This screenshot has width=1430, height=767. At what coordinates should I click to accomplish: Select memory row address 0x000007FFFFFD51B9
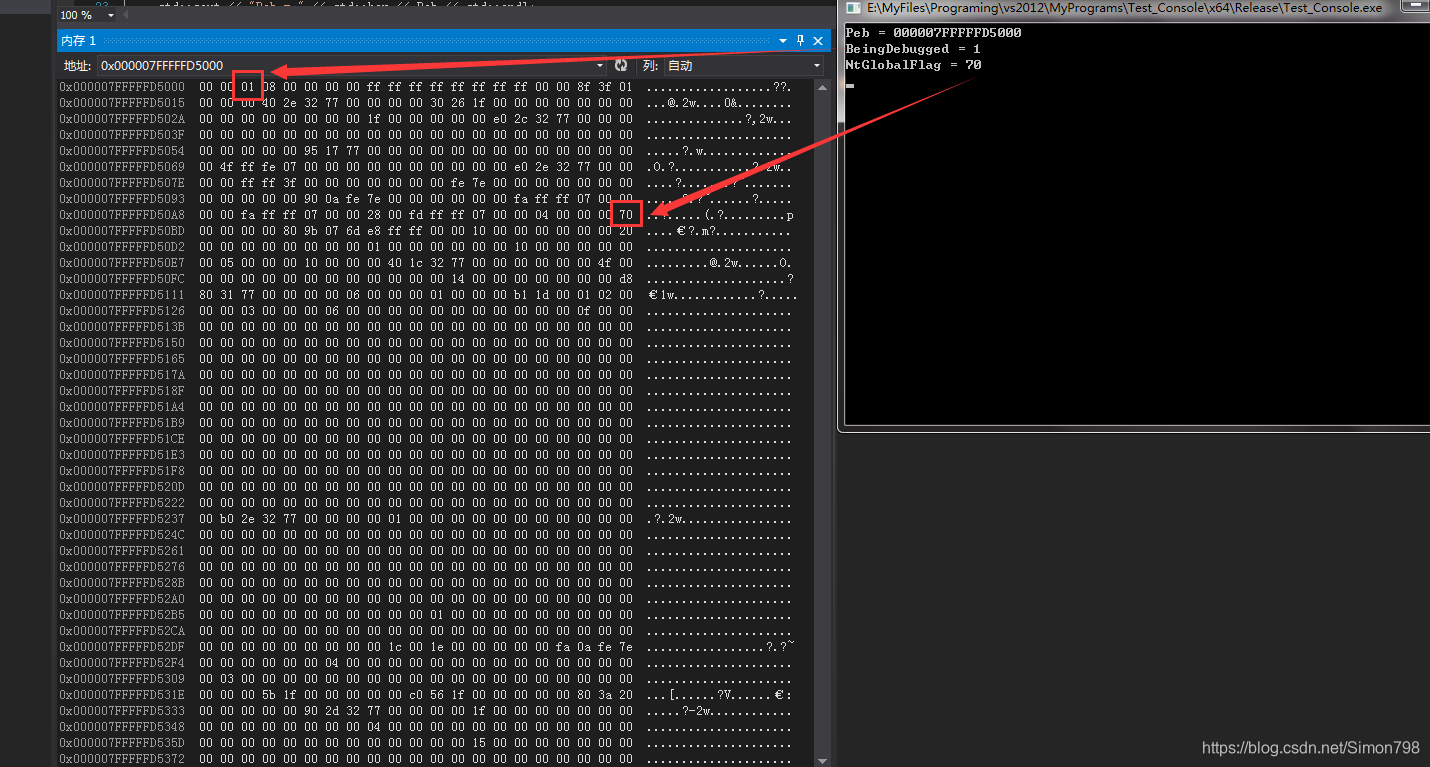122,423
